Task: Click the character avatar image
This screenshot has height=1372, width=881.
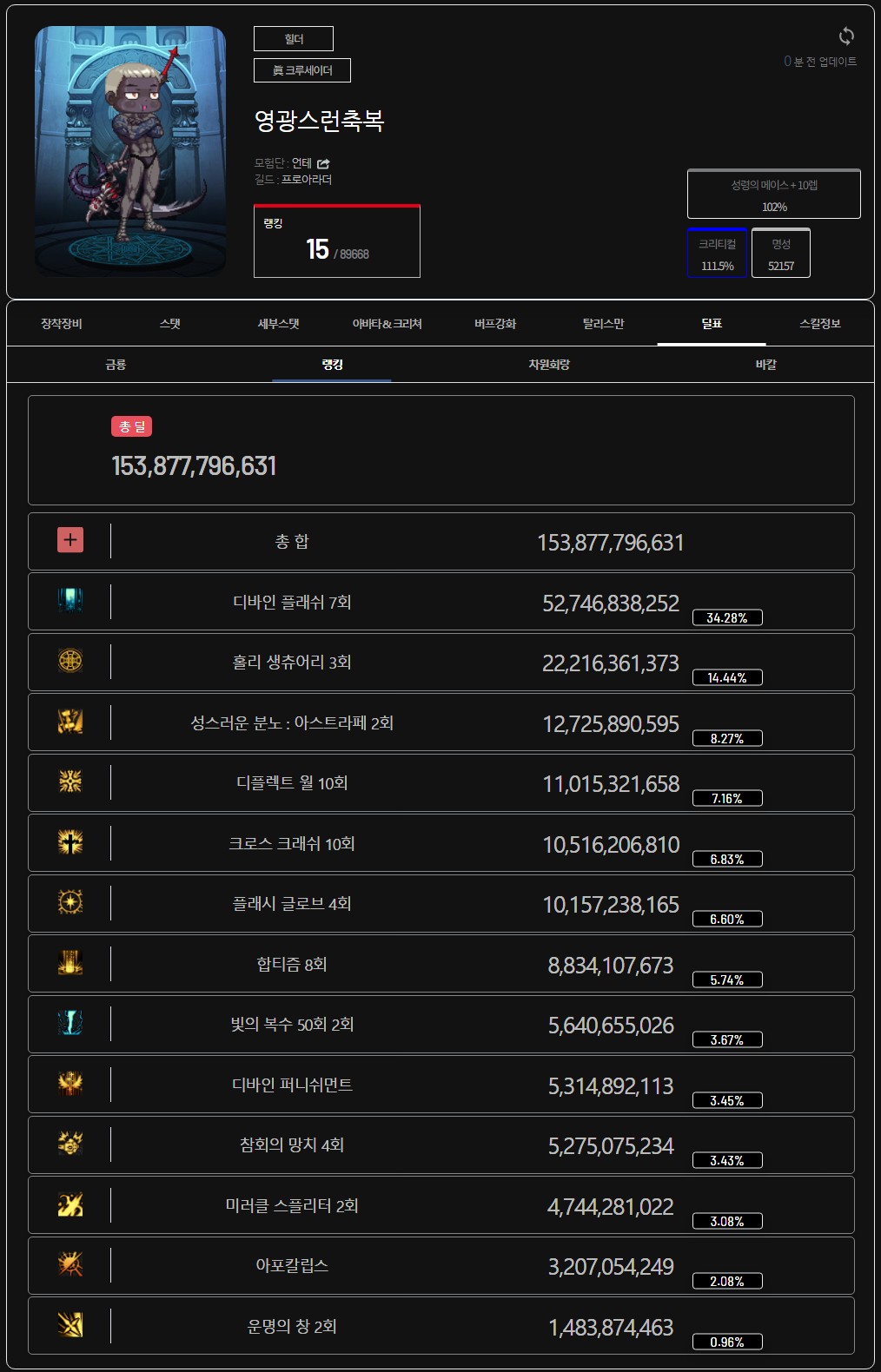Action: [x=130, y=151]
